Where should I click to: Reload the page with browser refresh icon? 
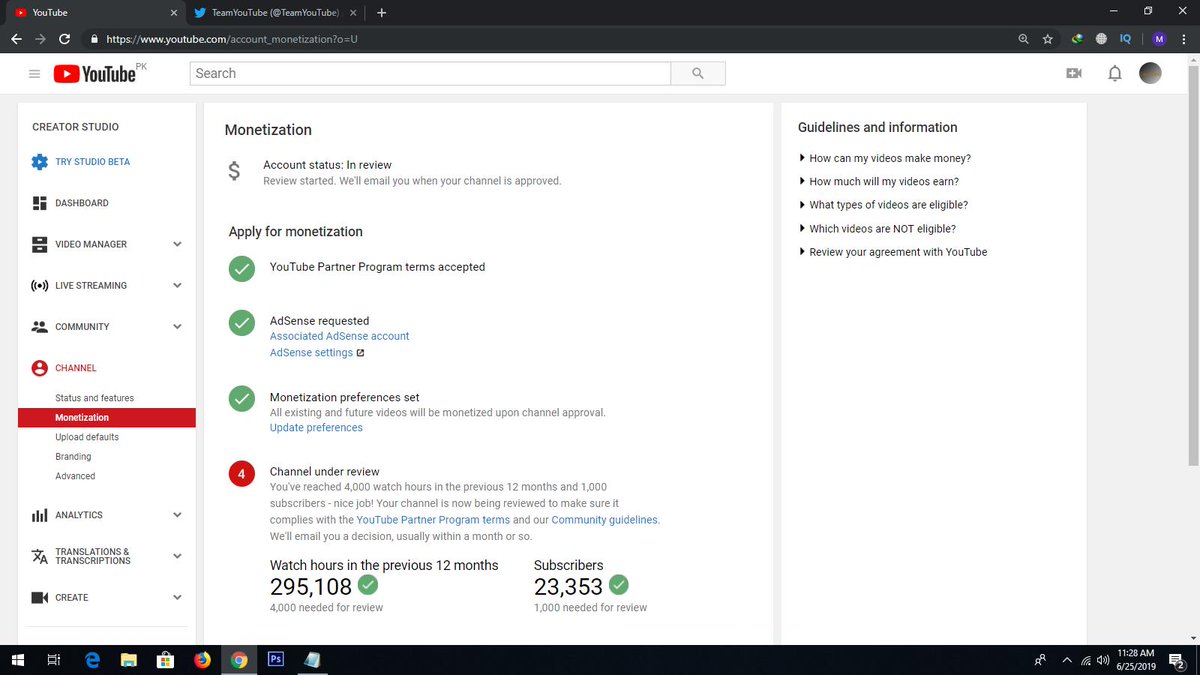point(65,39)
